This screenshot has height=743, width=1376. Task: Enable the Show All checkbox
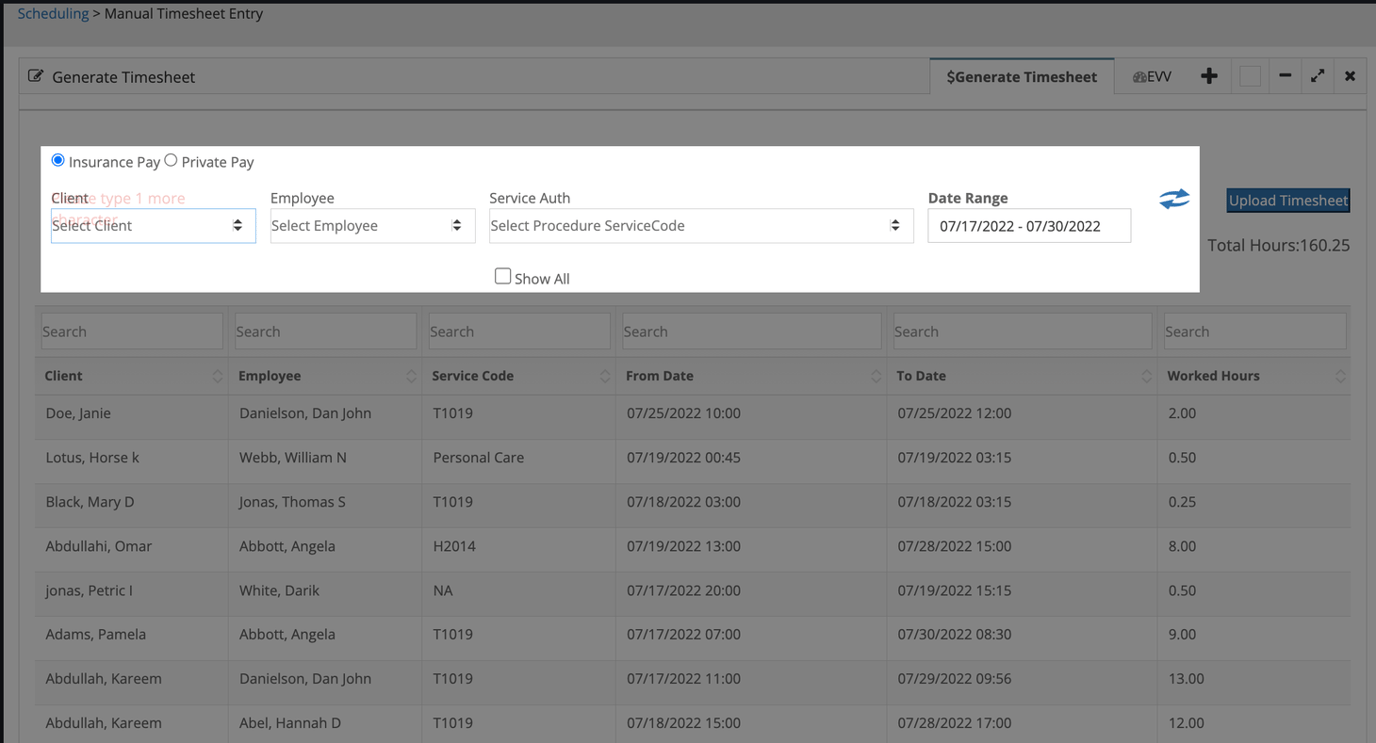503,276
